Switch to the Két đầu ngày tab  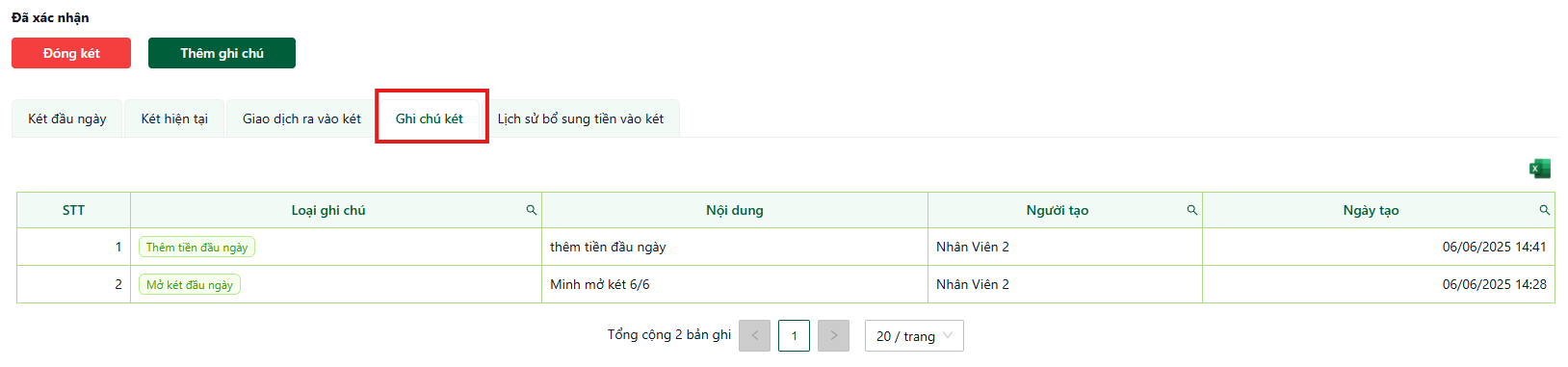pos(67,118)
